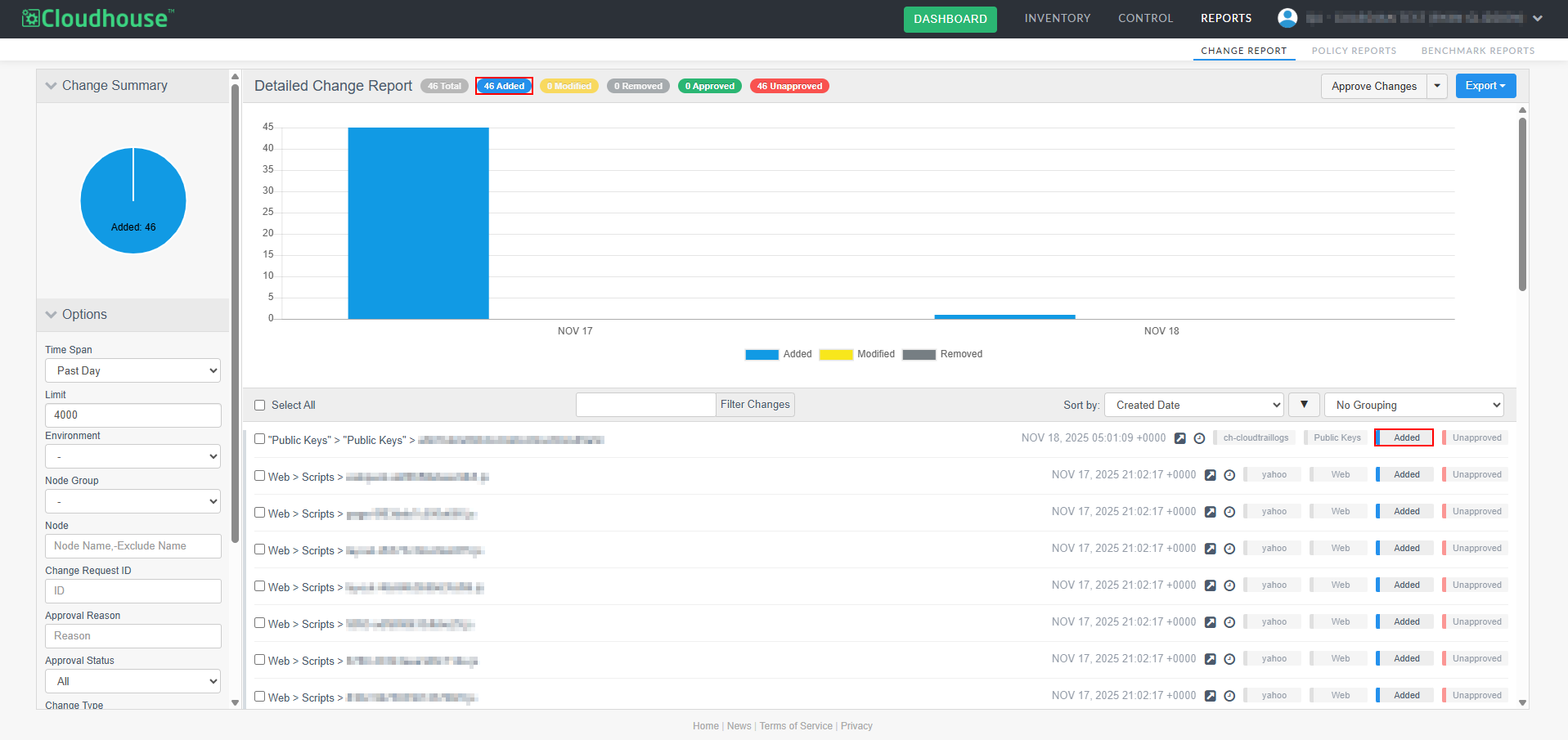Click the Export button
The height and width of the screenshot is (740, 1568).
coord(1485,86)
